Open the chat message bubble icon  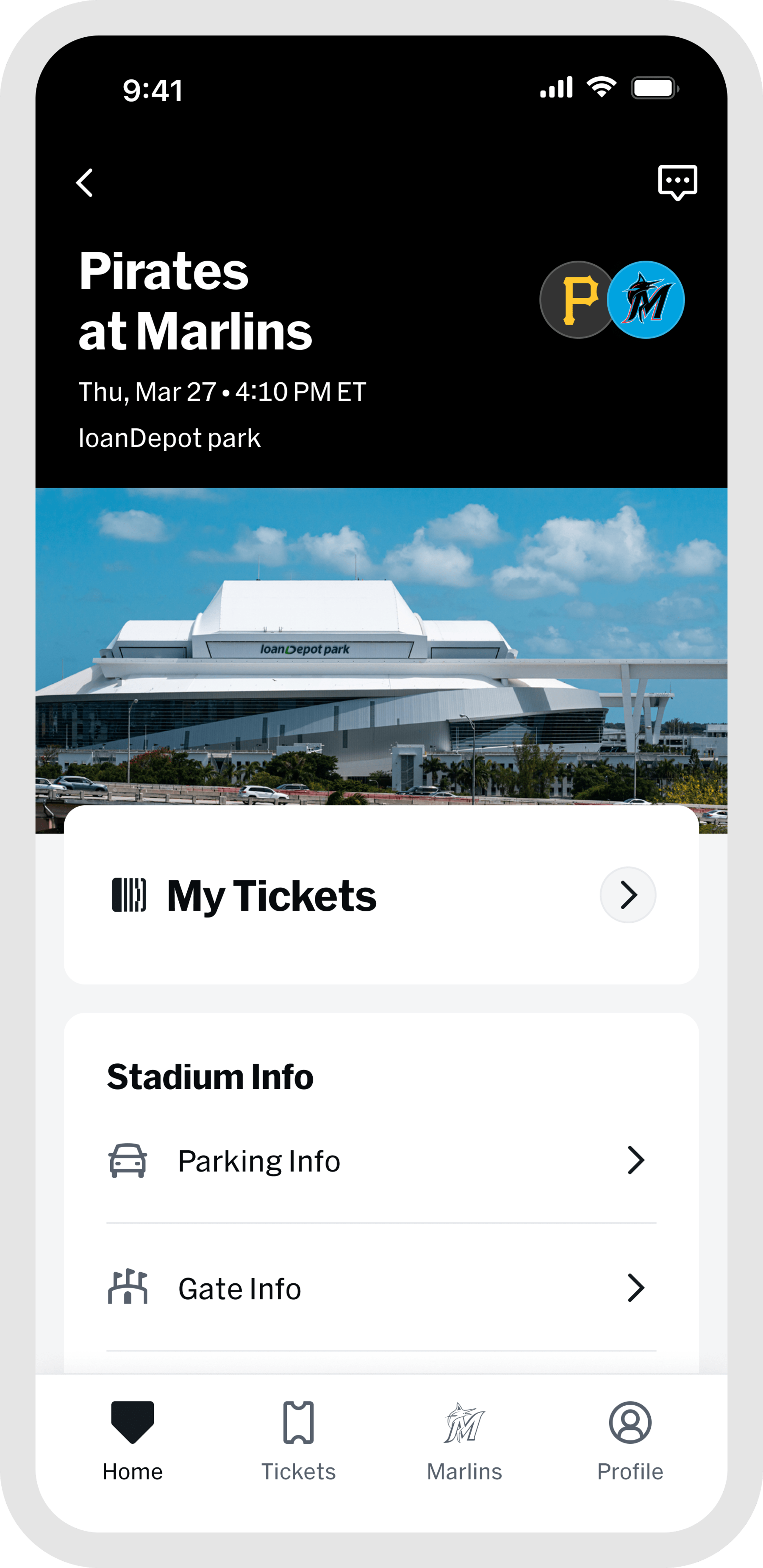point(677,181)
